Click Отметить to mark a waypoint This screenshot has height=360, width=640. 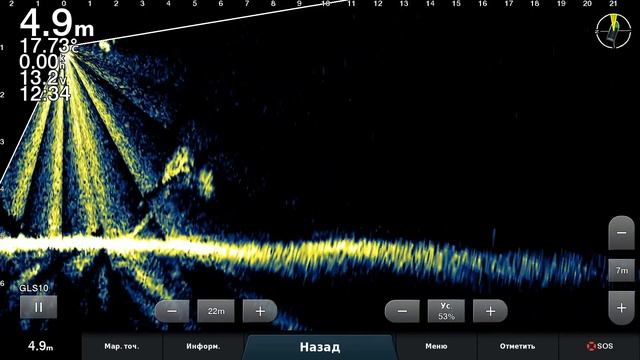pos(518,347)
